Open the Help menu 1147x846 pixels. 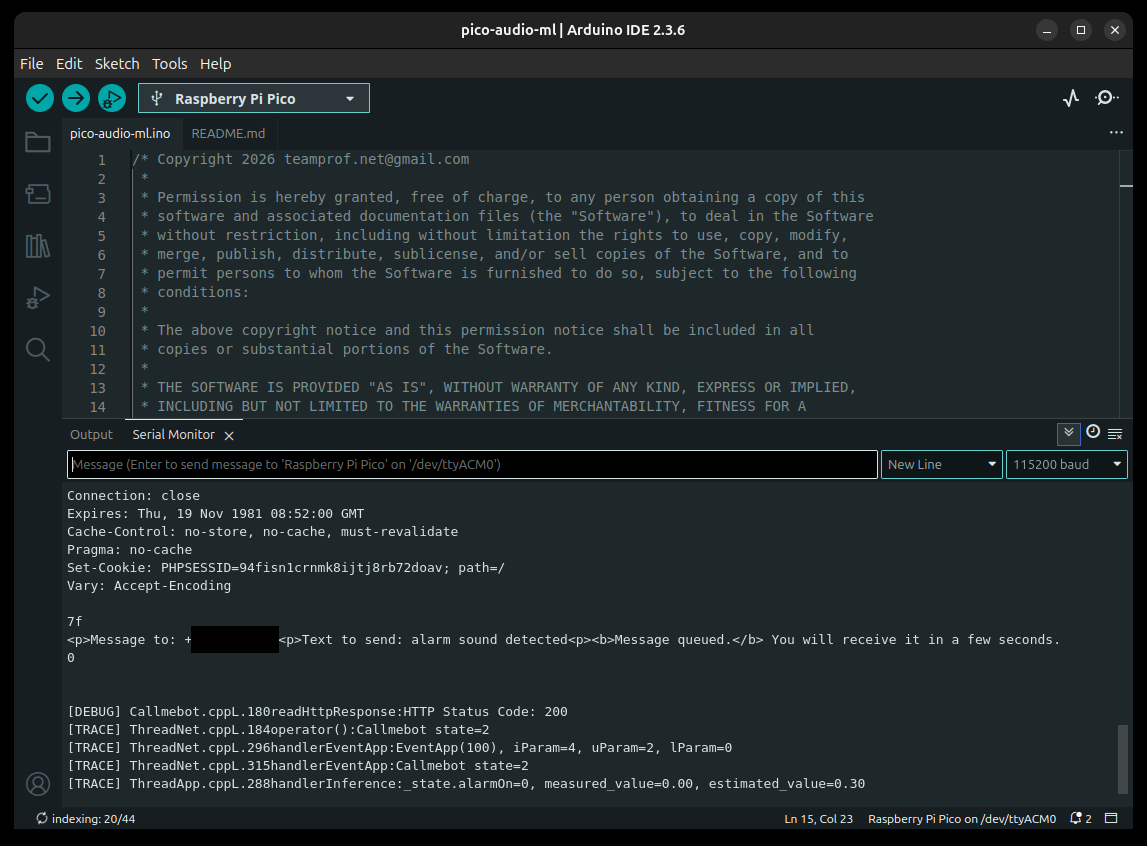pos(216,64)
